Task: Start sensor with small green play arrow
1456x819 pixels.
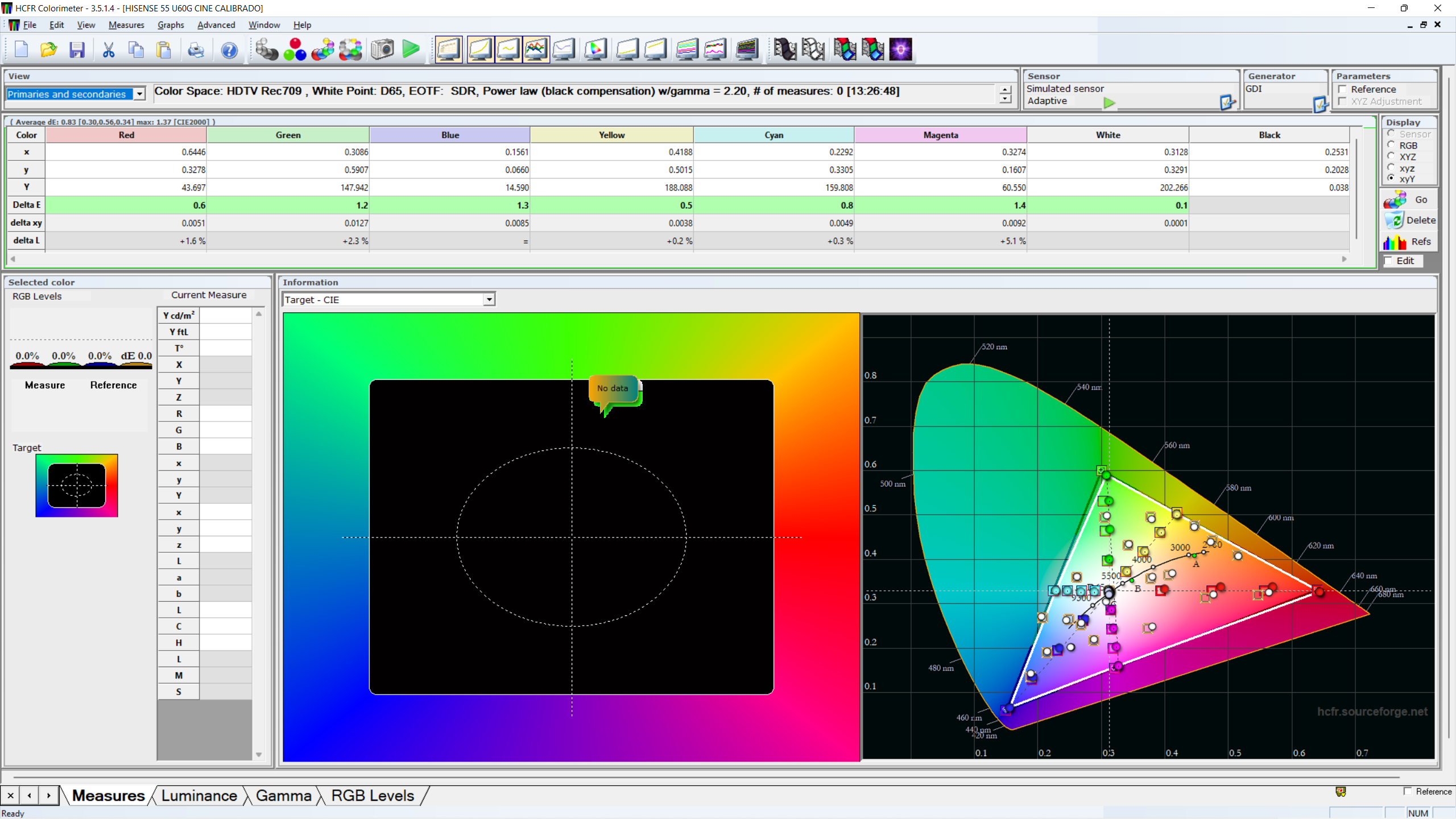Action: 1109,103
